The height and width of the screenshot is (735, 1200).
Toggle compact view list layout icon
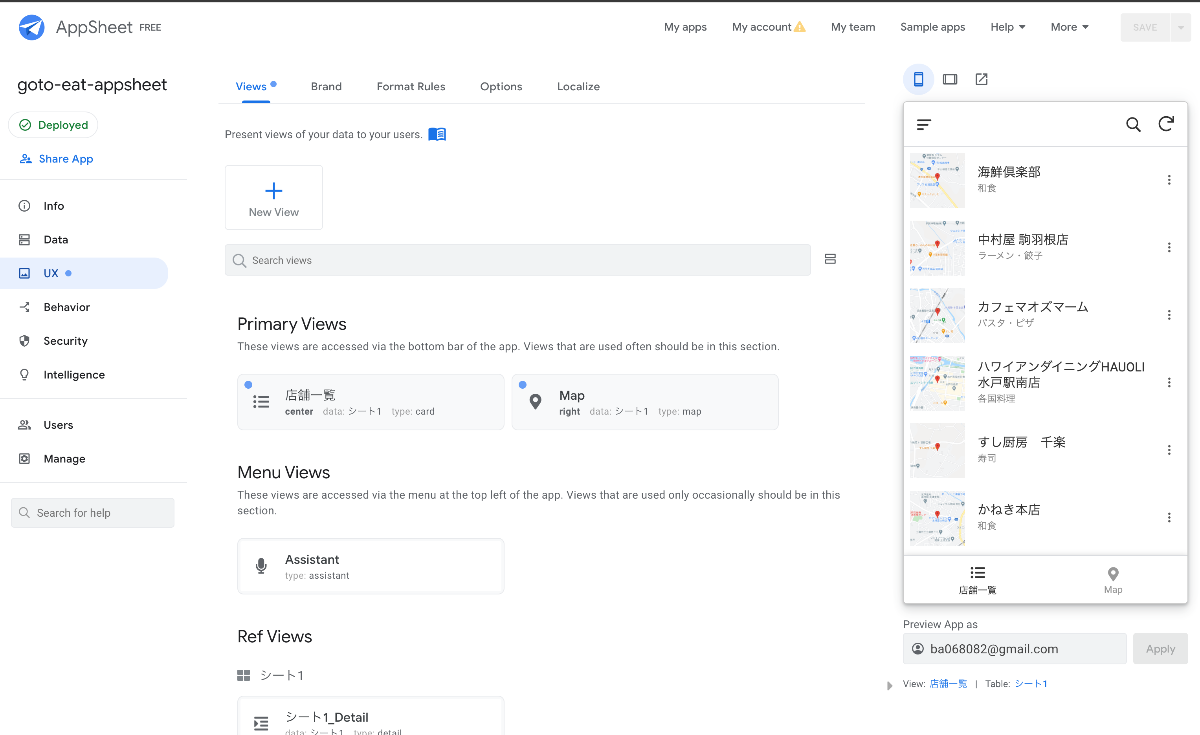coord(830,259)
